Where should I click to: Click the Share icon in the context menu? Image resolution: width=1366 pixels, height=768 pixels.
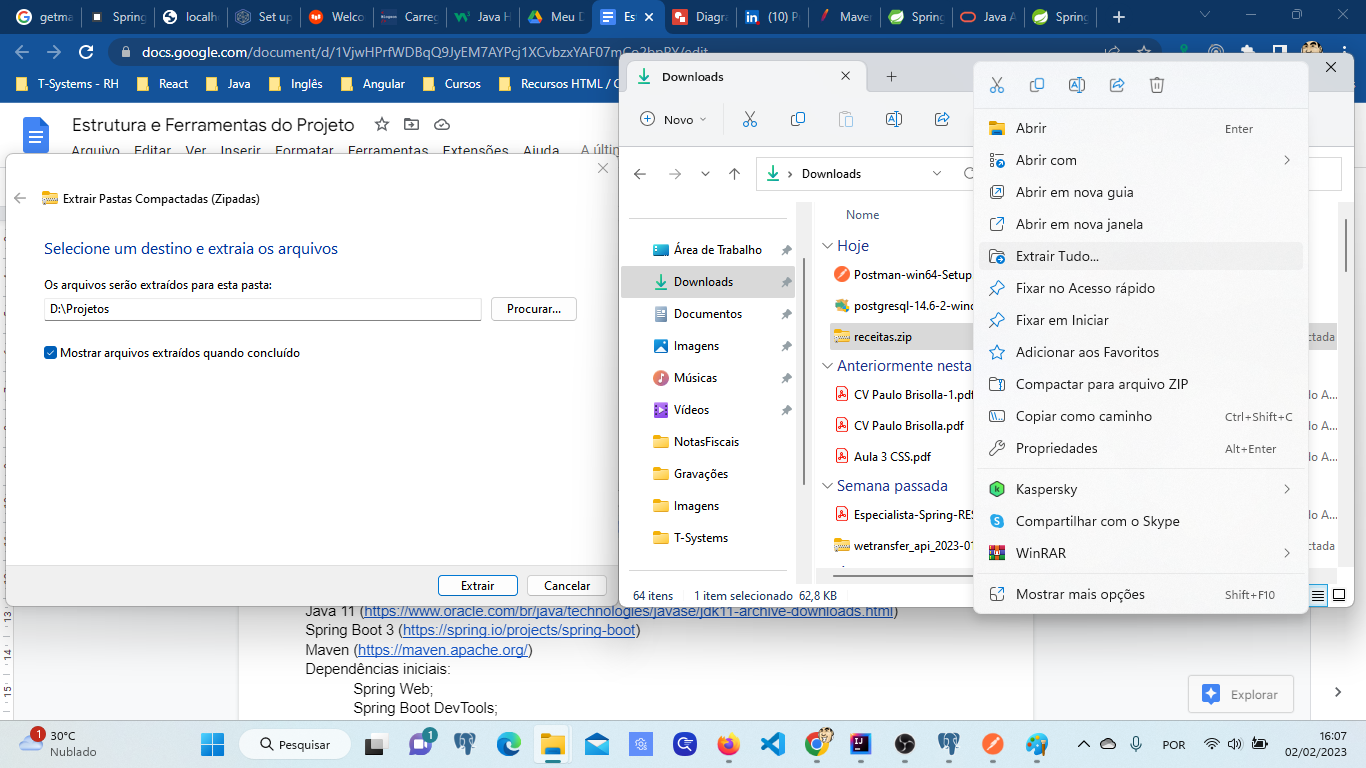coord(1116,85)
